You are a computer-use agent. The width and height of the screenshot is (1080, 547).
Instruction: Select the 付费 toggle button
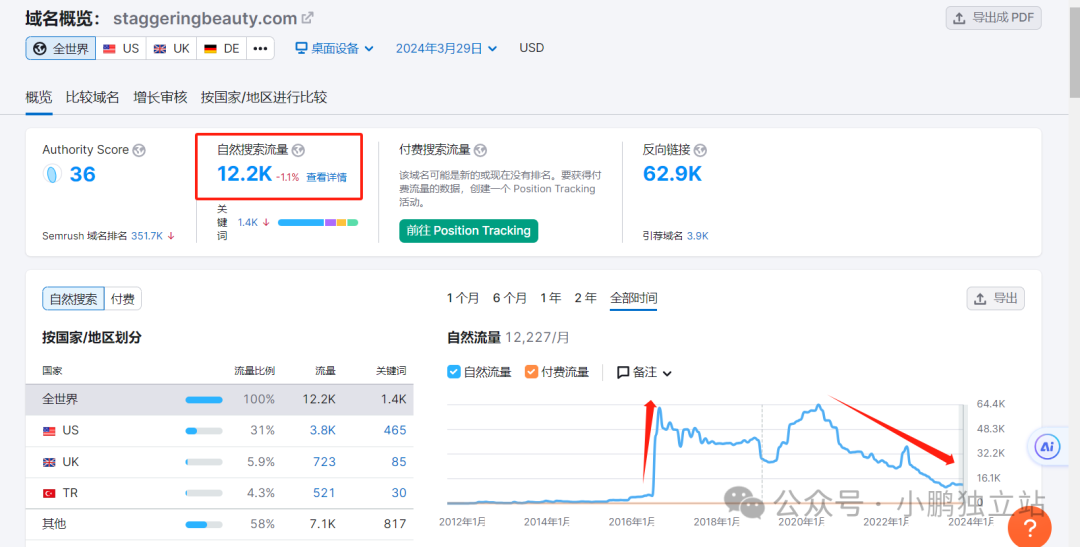123,299
